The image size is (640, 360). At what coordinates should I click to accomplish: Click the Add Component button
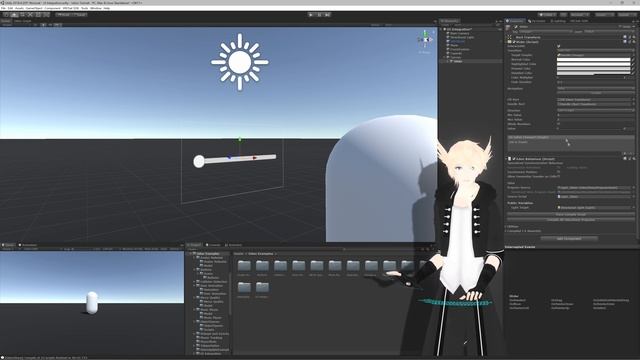click(569, 238)
